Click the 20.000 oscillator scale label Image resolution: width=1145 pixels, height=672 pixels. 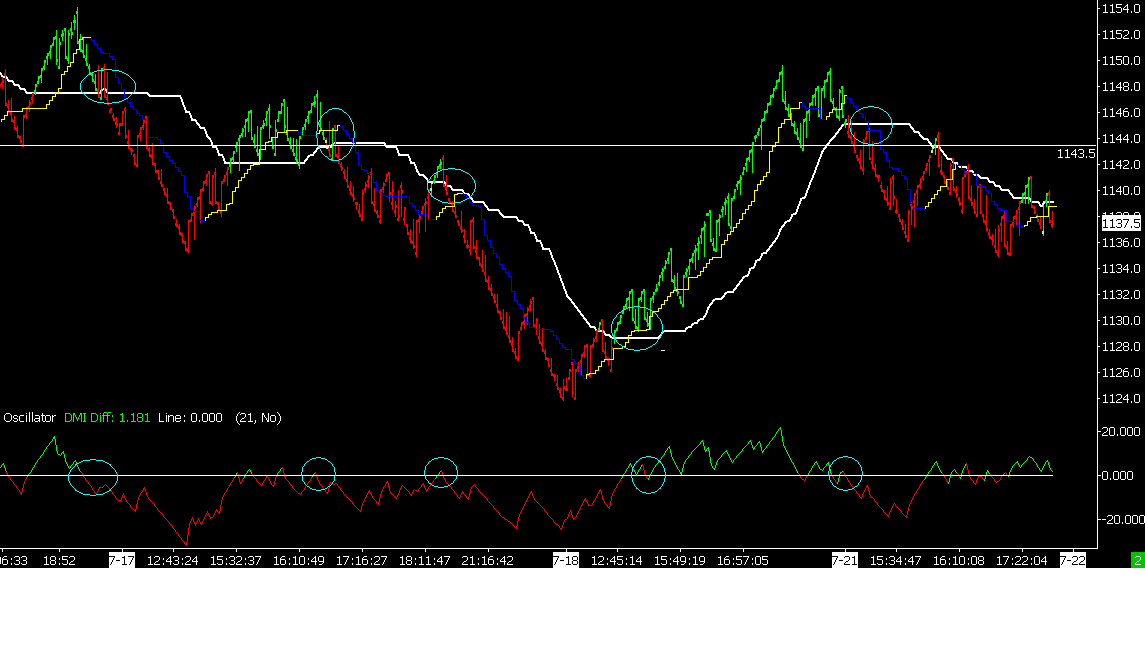tap(1121, 432)
